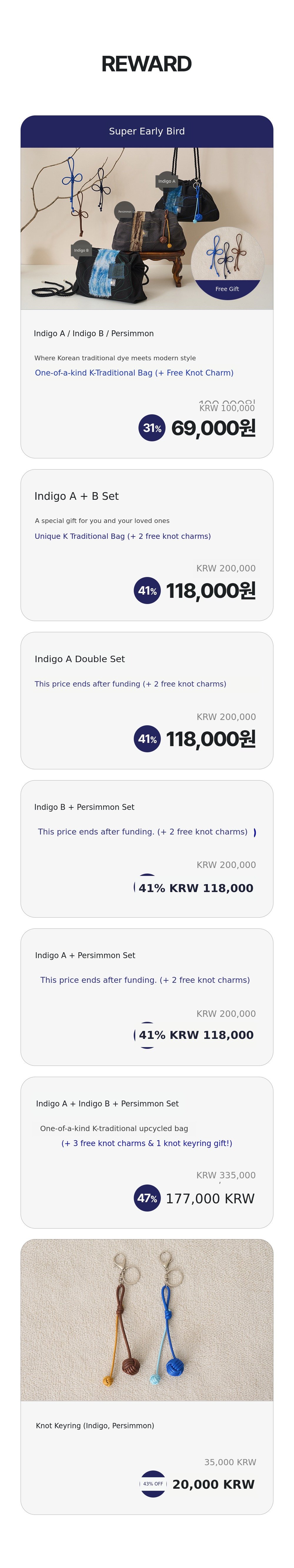Click the 47% discount badge
The image size is (294, 1568).
[x=147, y=1198]
